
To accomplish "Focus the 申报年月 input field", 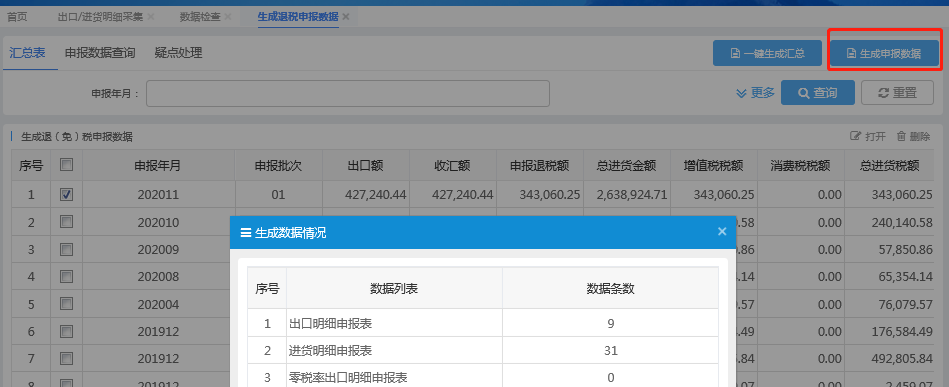I will 348,93.
